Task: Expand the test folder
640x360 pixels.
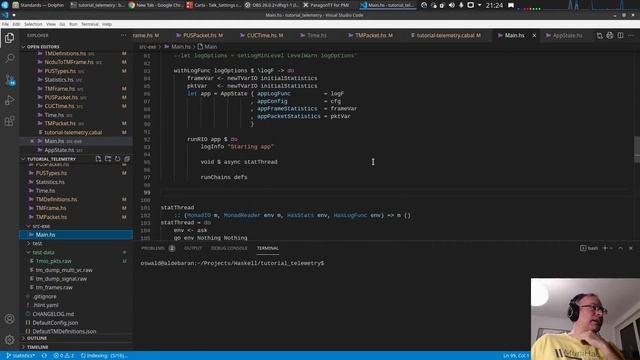Action: (37, 243)
